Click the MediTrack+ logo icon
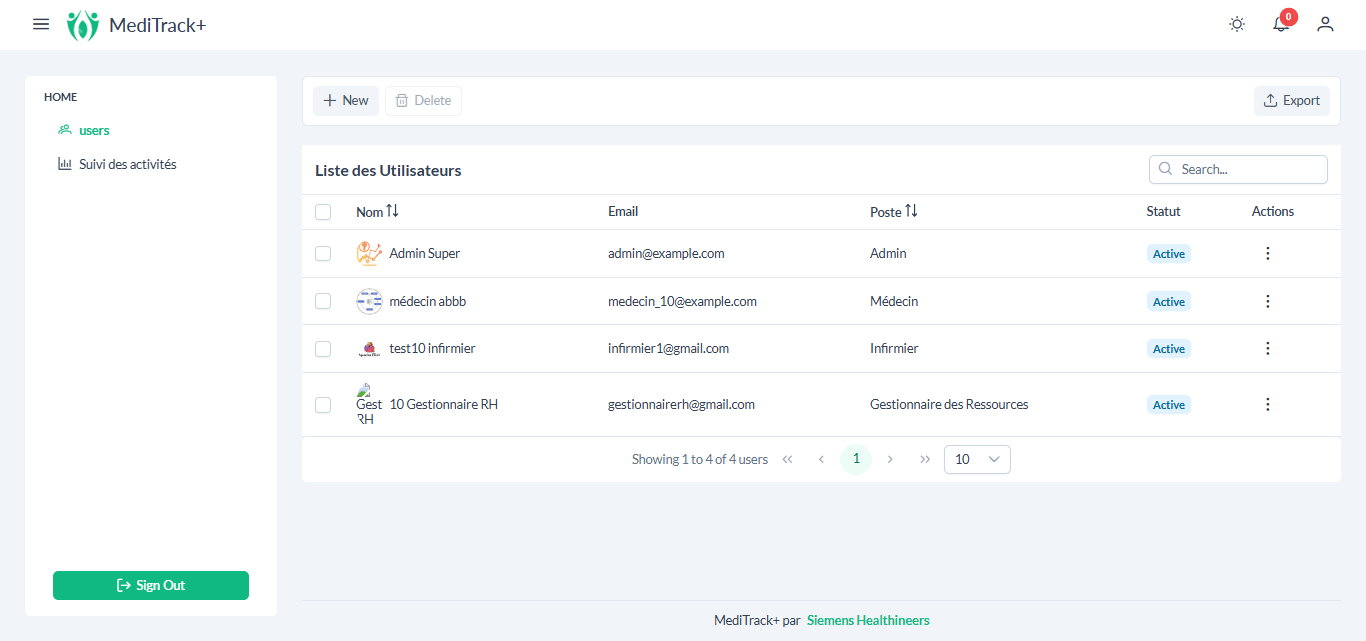This screenshot has width=1366, height=641. [83, 25]
